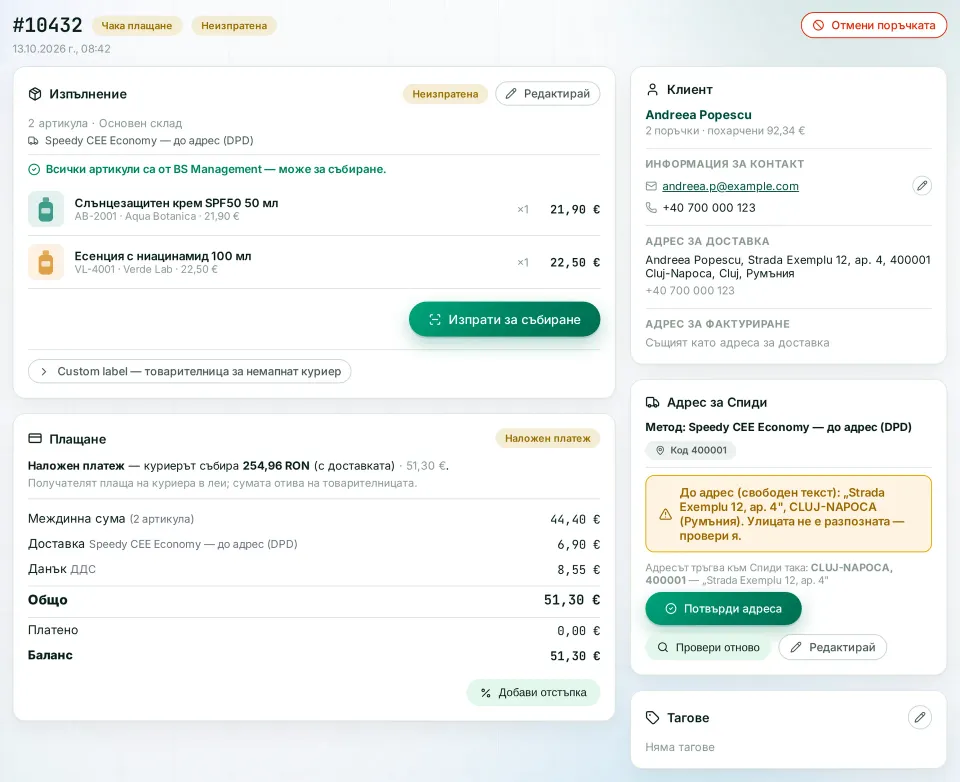Add discount via Добави отстъпка
Screen dimensions: 960x782
click(x=533, y=693)
